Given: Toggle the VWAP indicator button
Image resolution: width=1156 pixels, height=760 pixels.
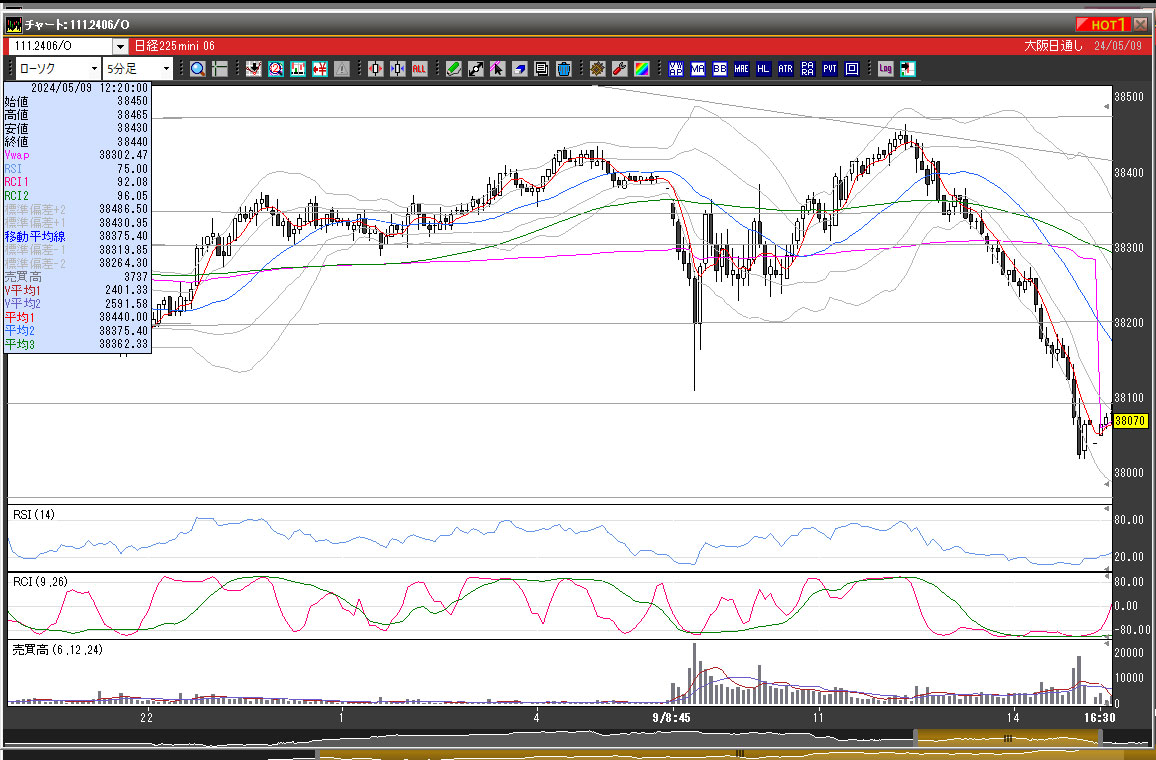Looking at the screenshot, I should click(675, 69).
